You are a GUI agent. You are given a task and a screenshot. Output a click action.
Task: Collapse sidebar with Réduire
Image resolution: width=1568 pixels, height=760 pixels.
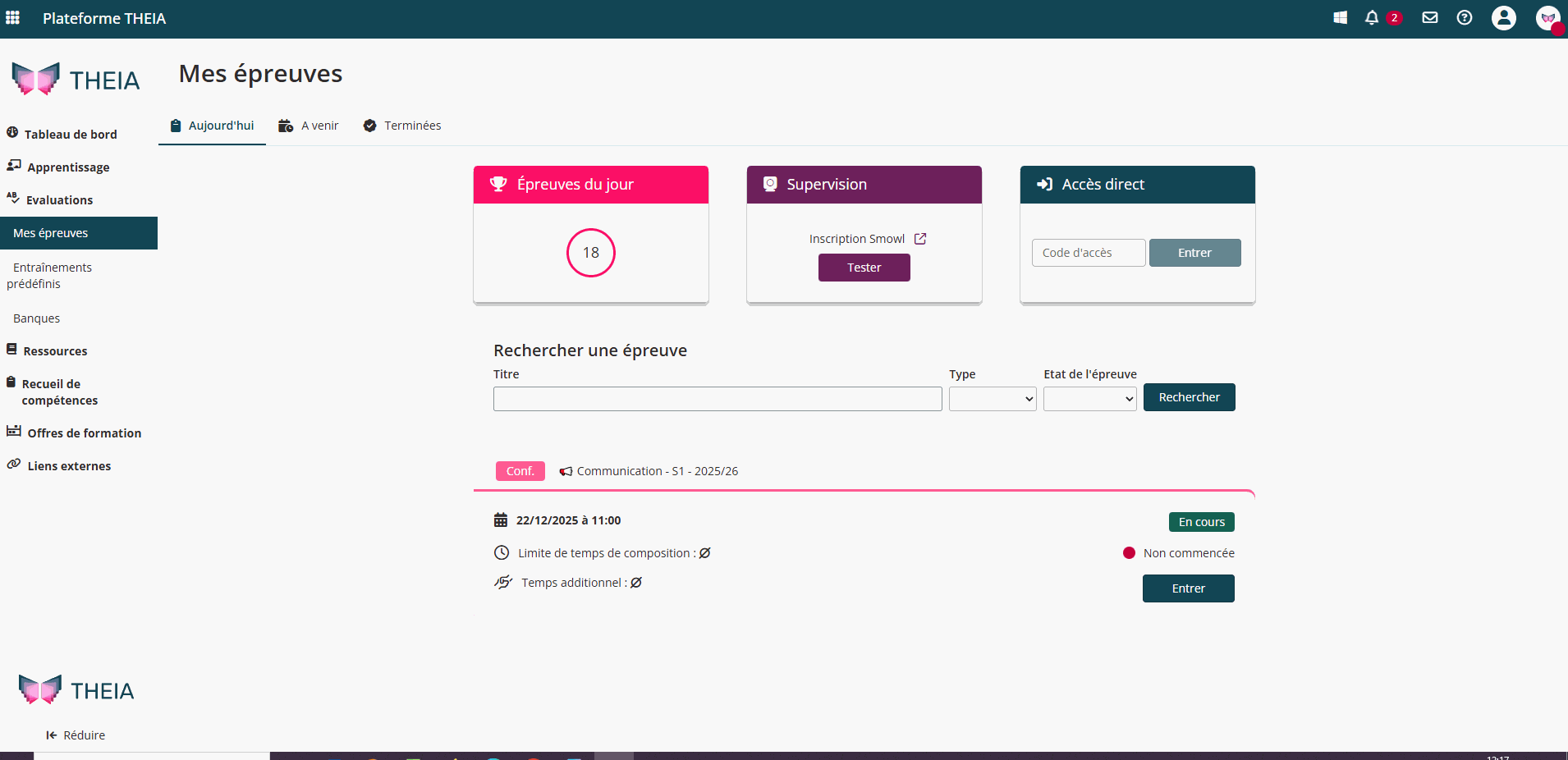click(76, 735)
